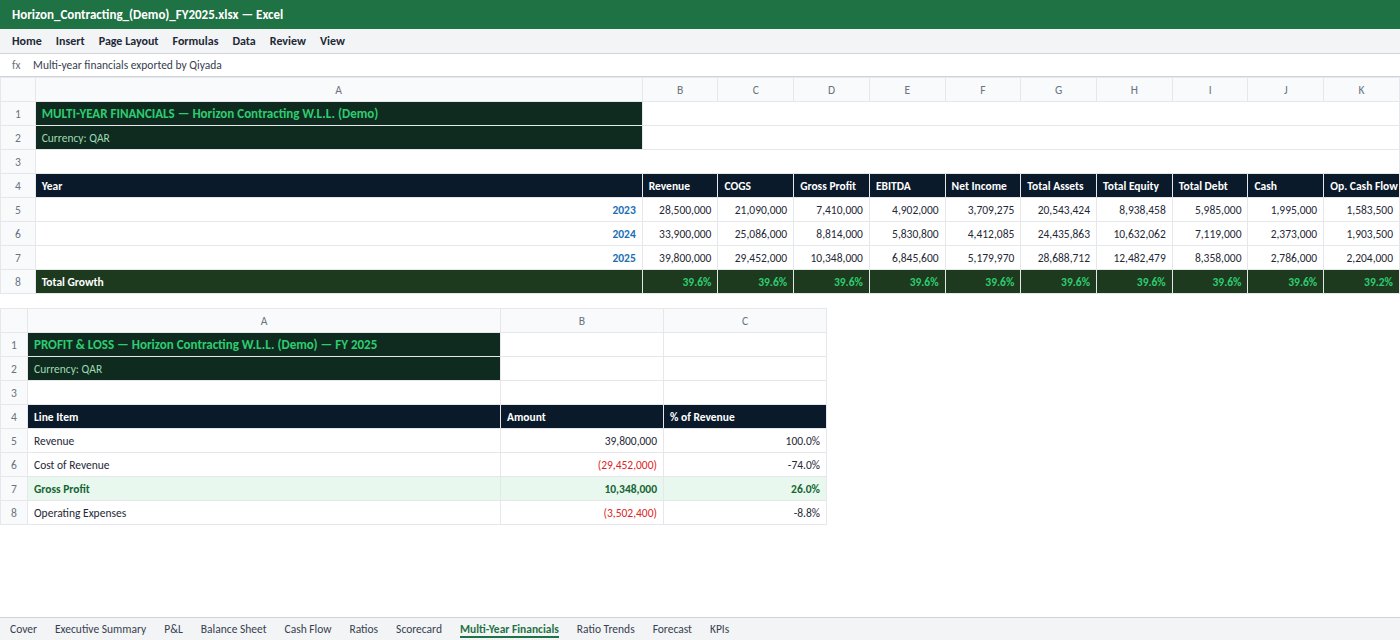Click the PROFIT & LOSS title cell

264,345
